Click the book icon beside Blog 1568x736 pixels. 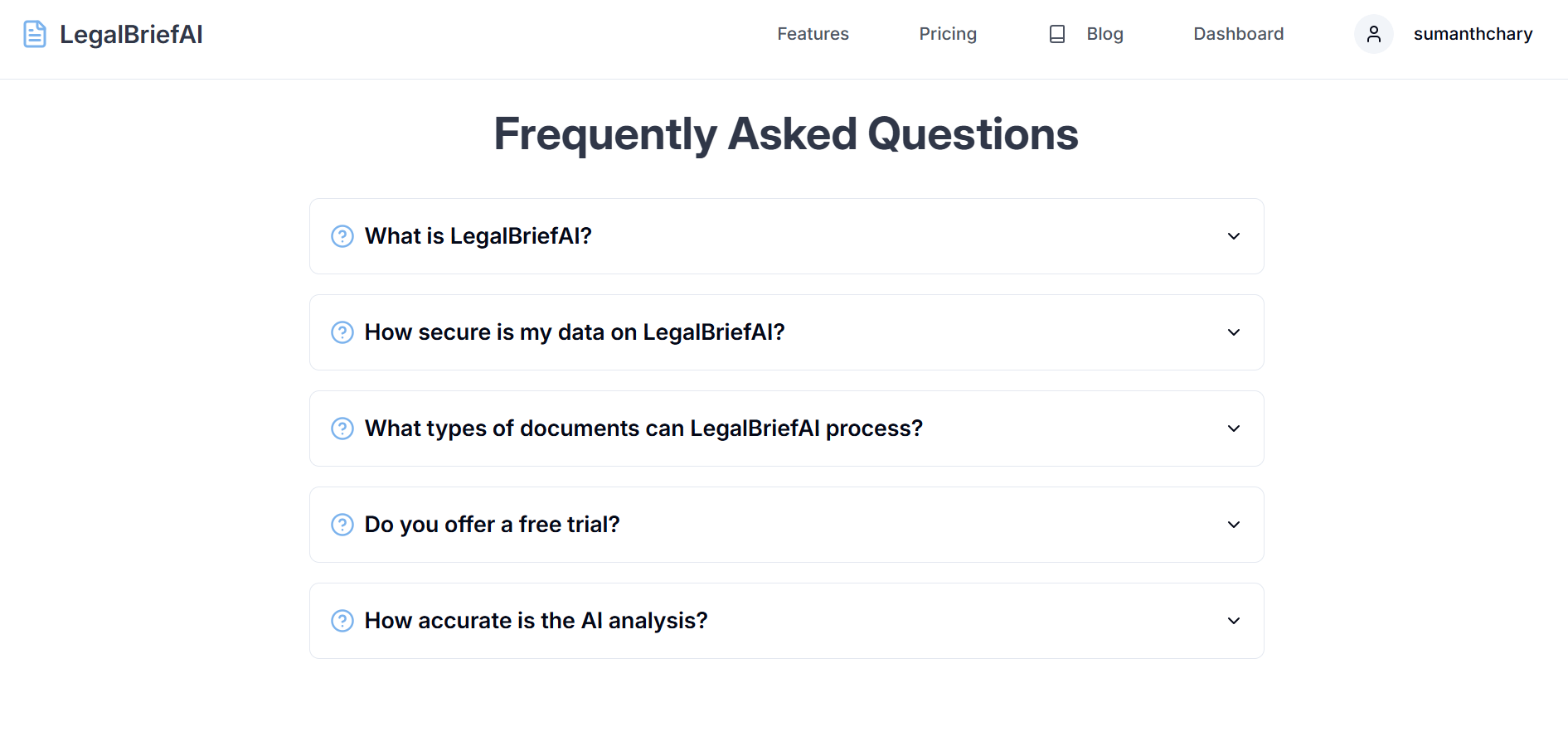(1056, 34)
